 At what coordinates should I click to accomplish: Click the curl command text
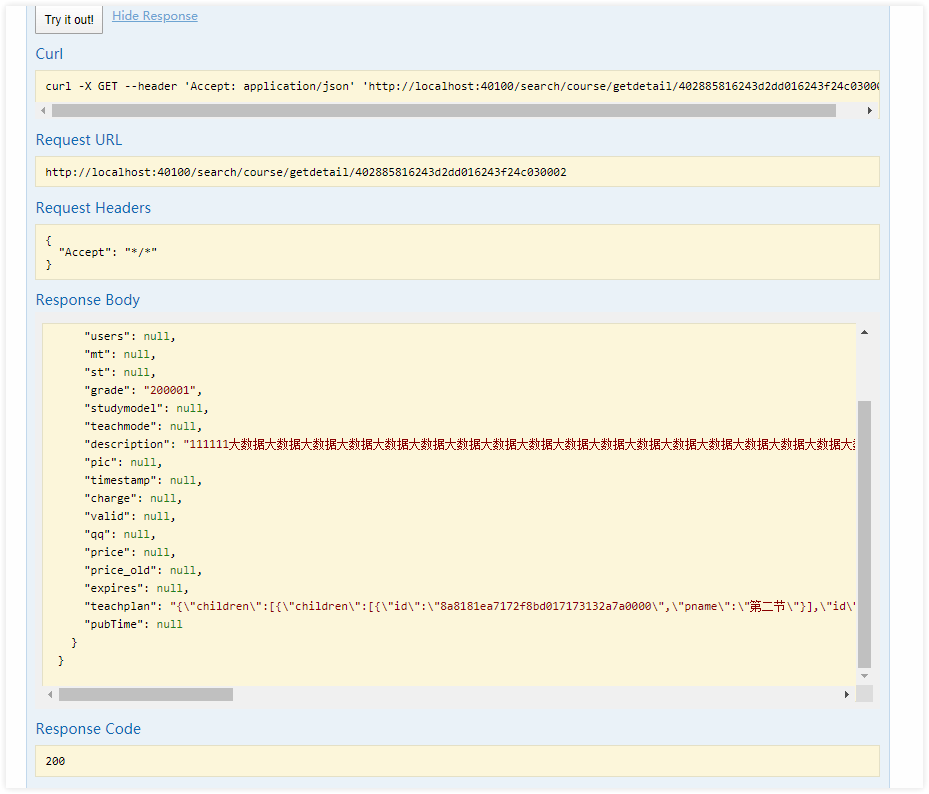click(462, 87)
